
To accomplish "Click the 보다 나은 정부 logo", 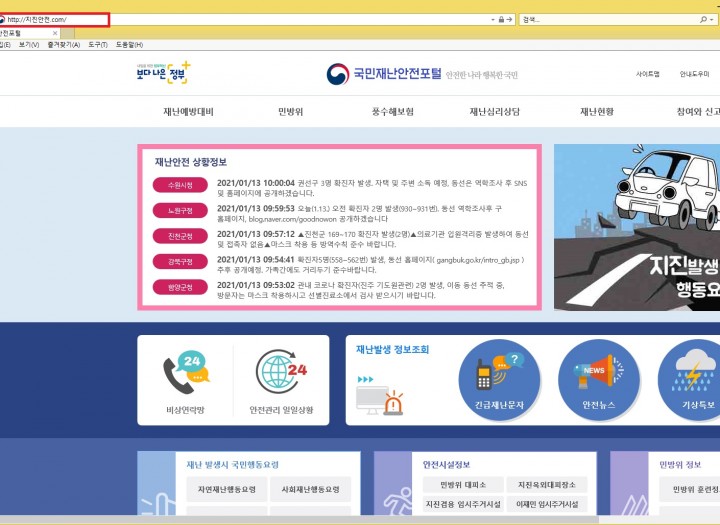I will [x=162, y=73].
